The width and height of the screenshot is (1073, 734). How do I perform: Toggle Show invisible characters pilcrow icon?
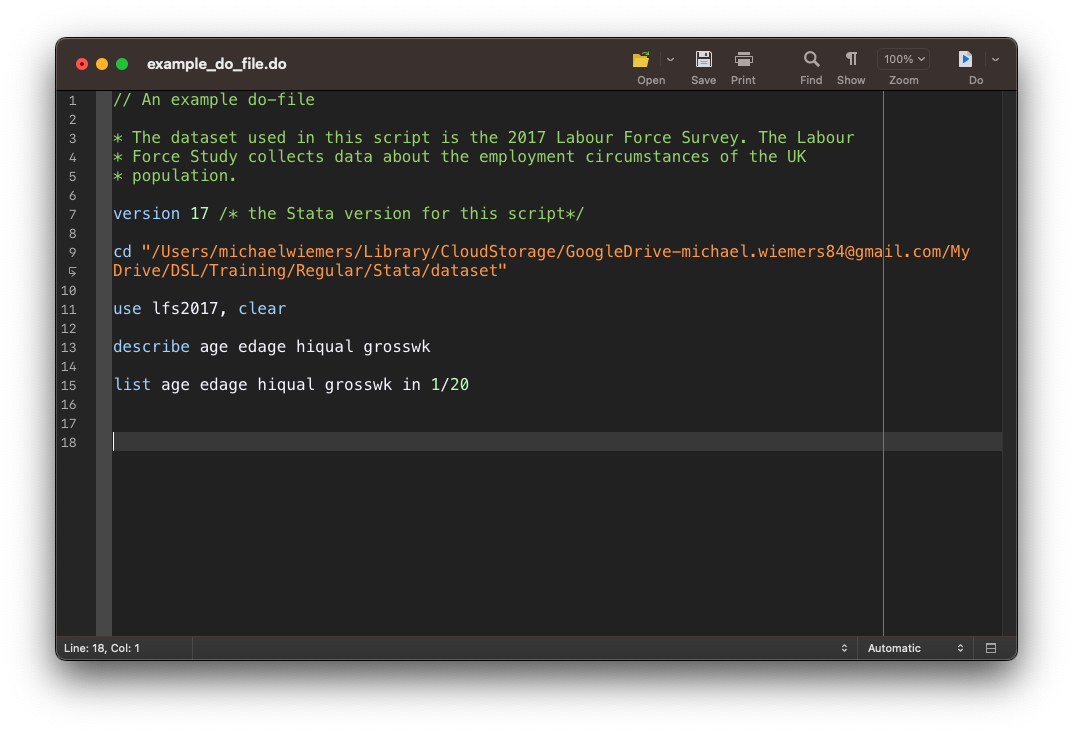pyautogui.click(x=851, y=59)
